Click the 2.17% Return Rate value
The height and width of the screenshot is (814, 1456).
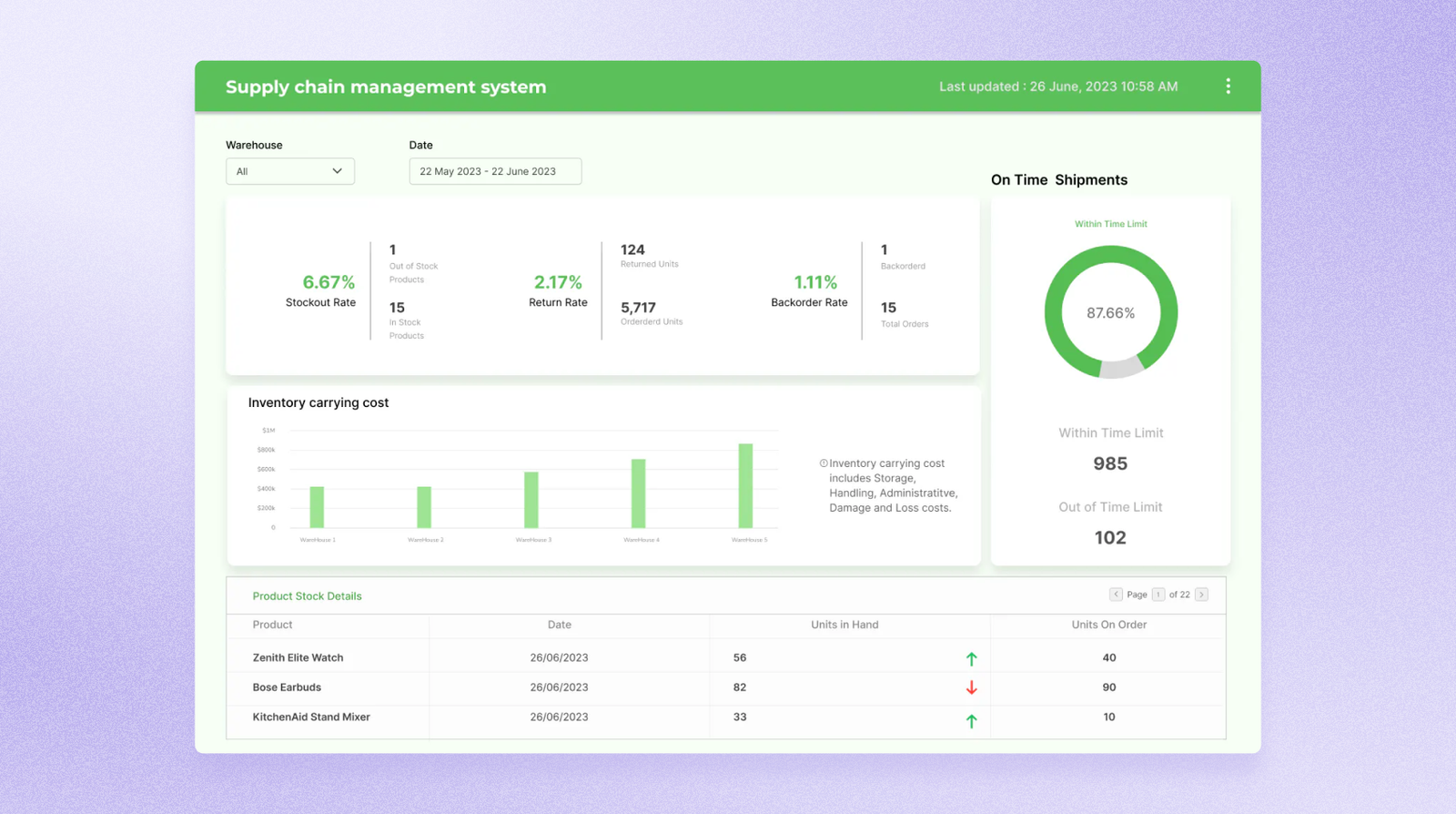coord(558,282)
